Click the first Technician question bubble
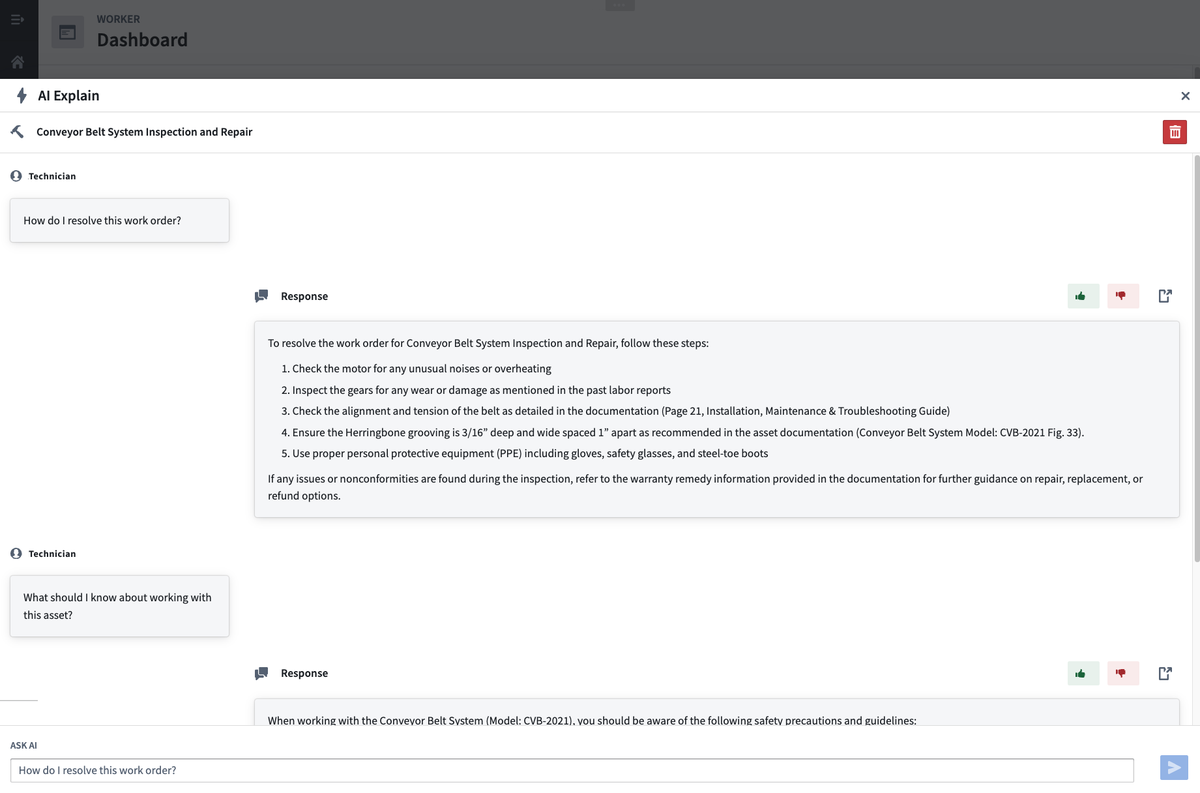1200x793 pixels. tap(119, 220)
